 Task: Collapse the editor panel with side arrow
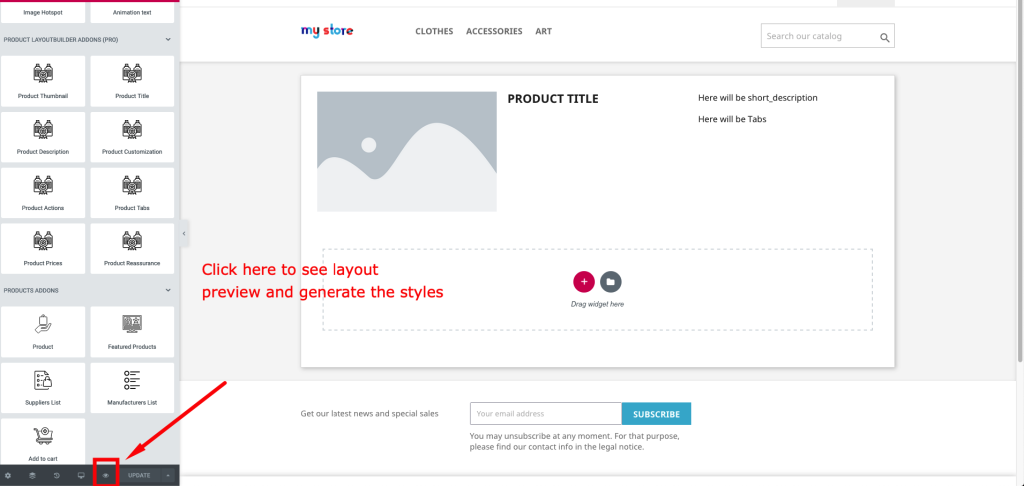tap(184, 234)
